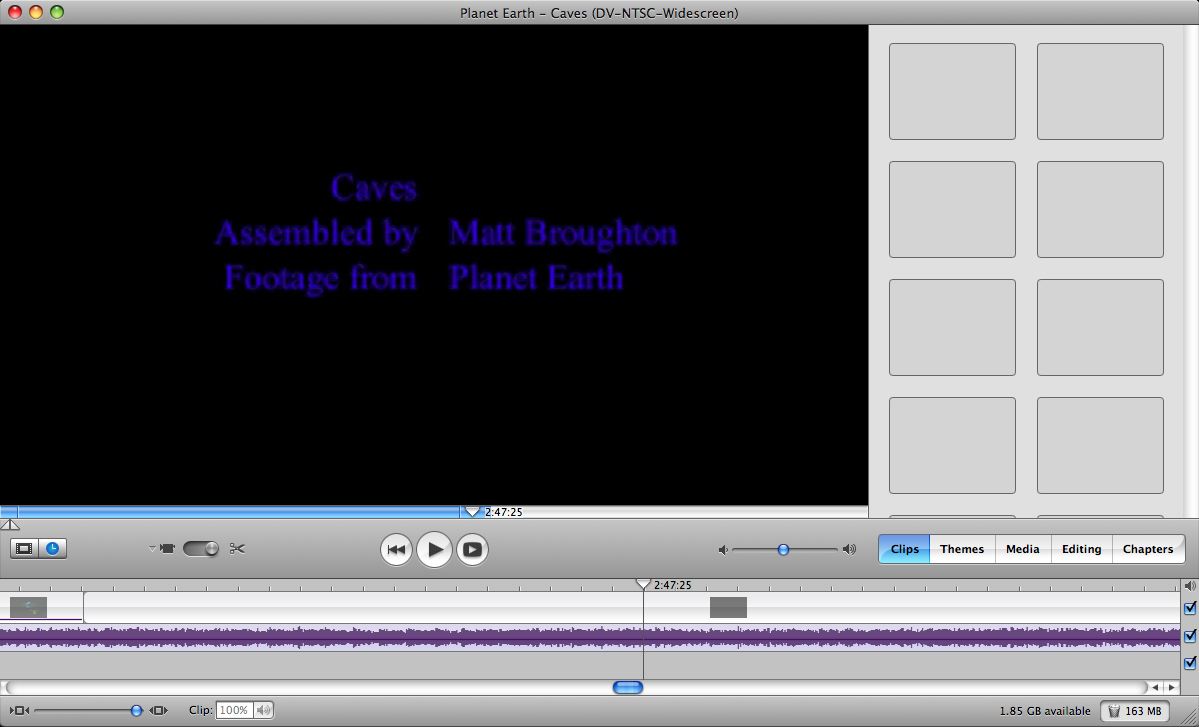
Task: Open the Trash showing 163 MB
Action: point(1134,711)
